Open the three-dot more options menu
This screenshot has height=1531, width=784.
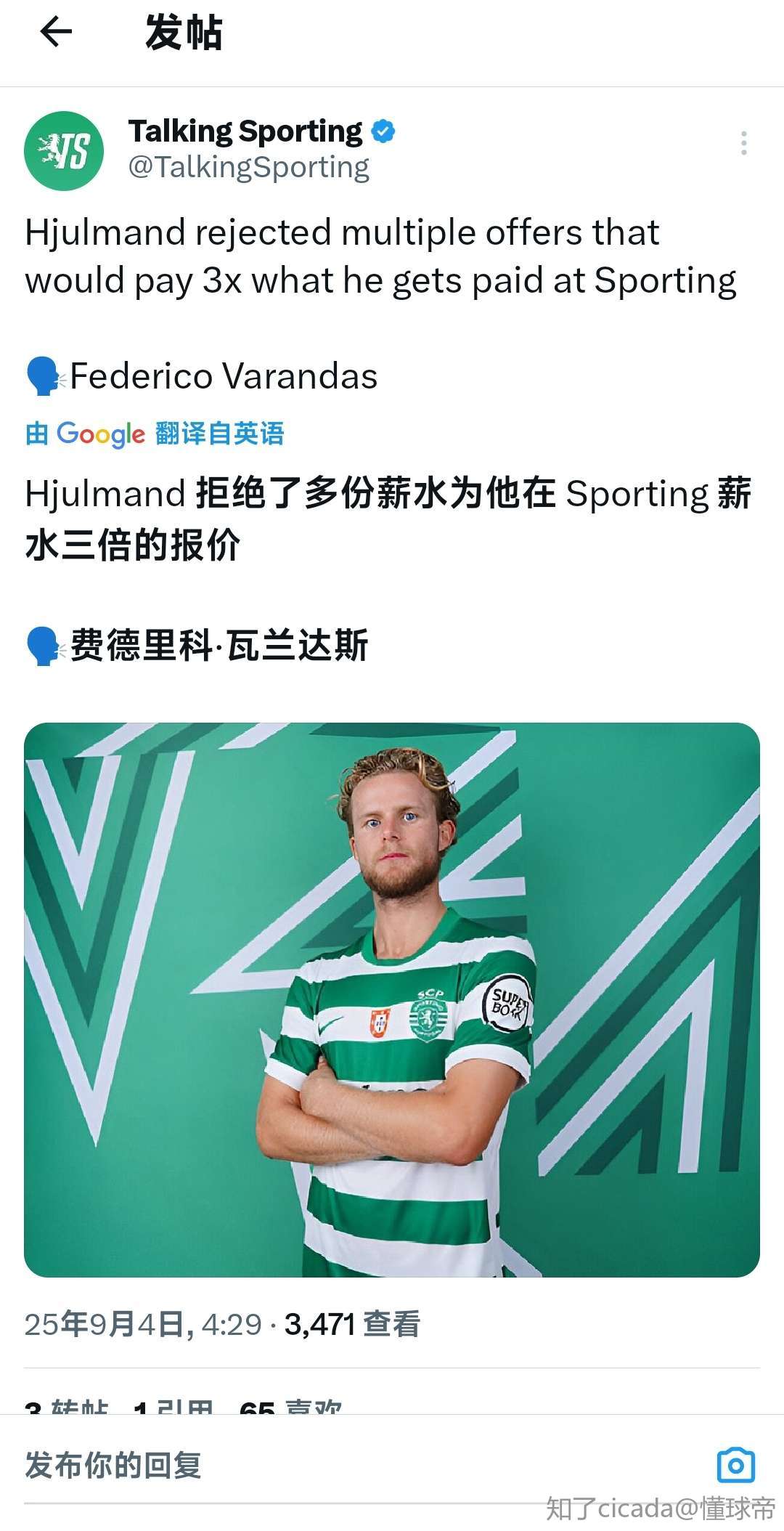(x=743, y=143)
